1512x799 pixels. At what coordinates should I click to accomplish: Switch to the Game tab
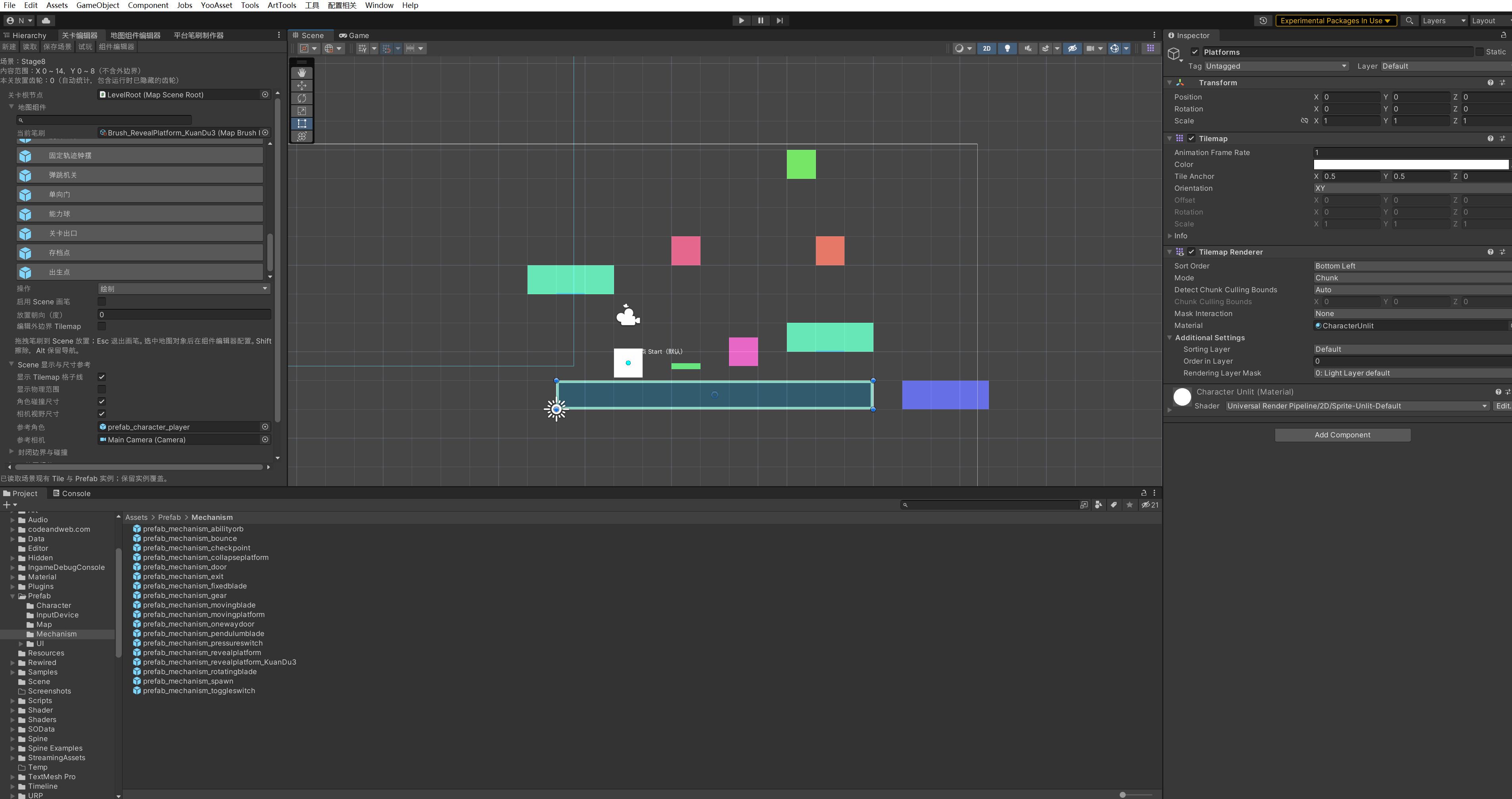point(354,36)
